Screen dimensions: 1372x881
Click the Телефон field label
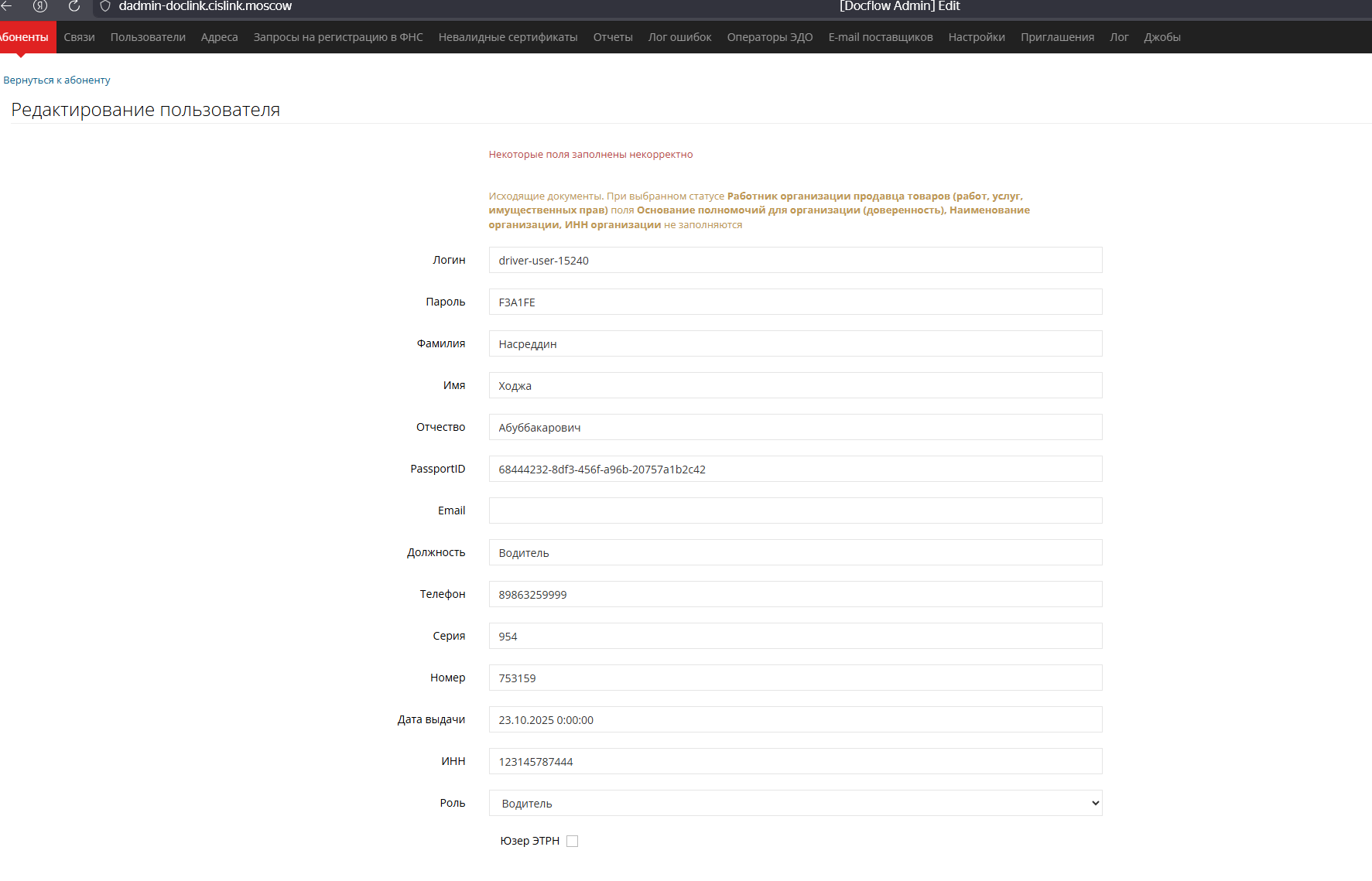[443, 594]
